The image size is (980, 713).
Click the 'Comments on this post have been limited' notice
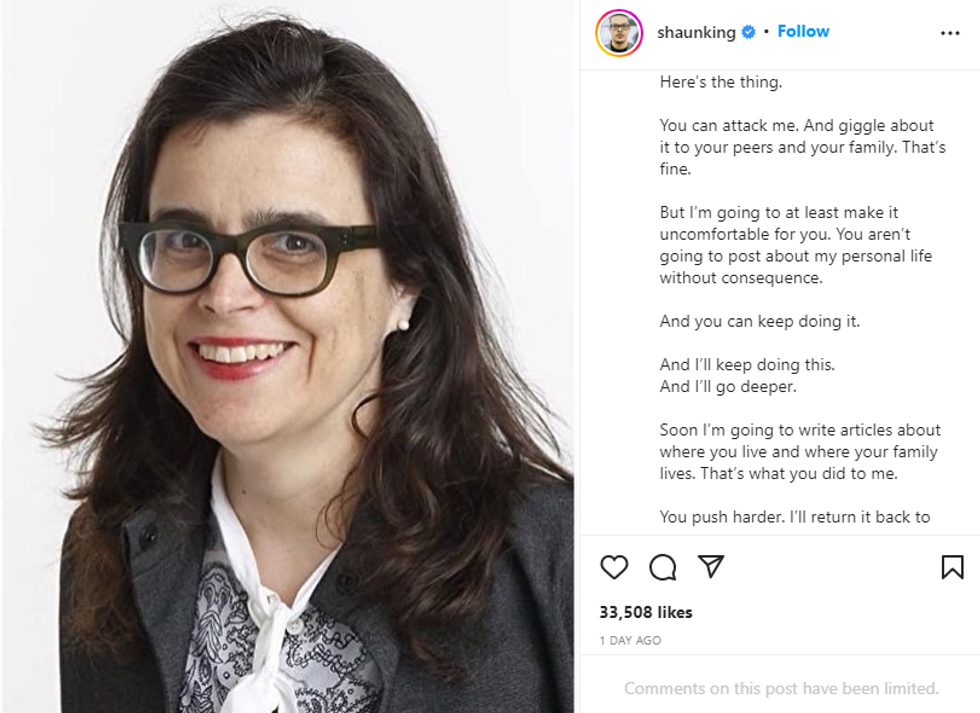click(781, 689)
